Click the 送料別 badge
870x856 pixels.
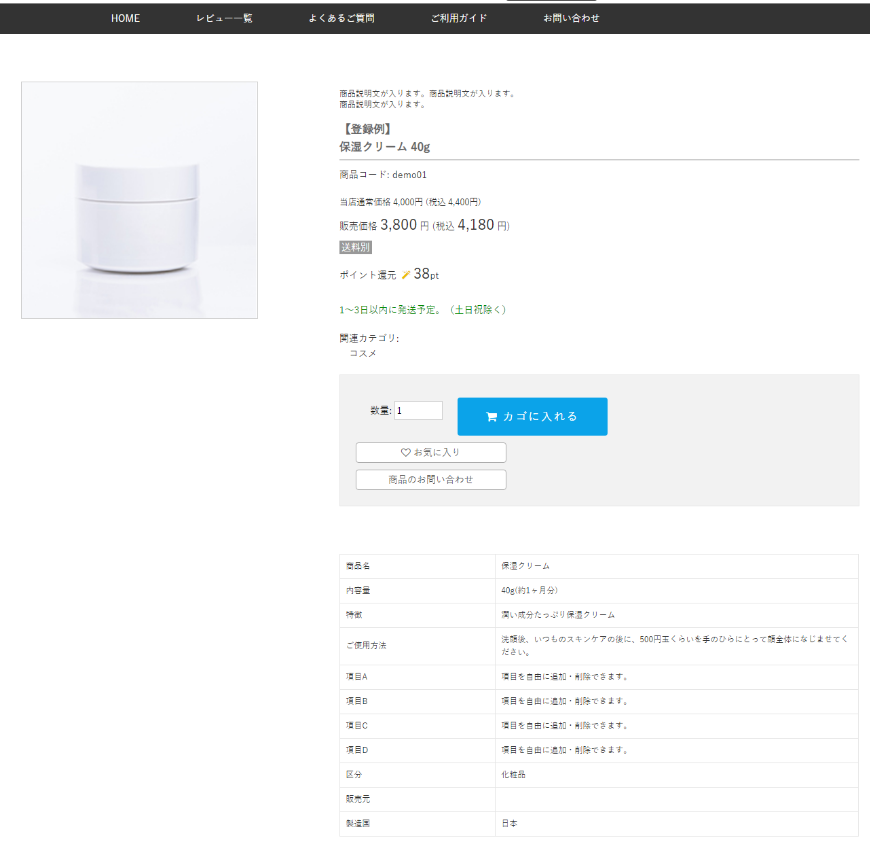coord(356,247)
